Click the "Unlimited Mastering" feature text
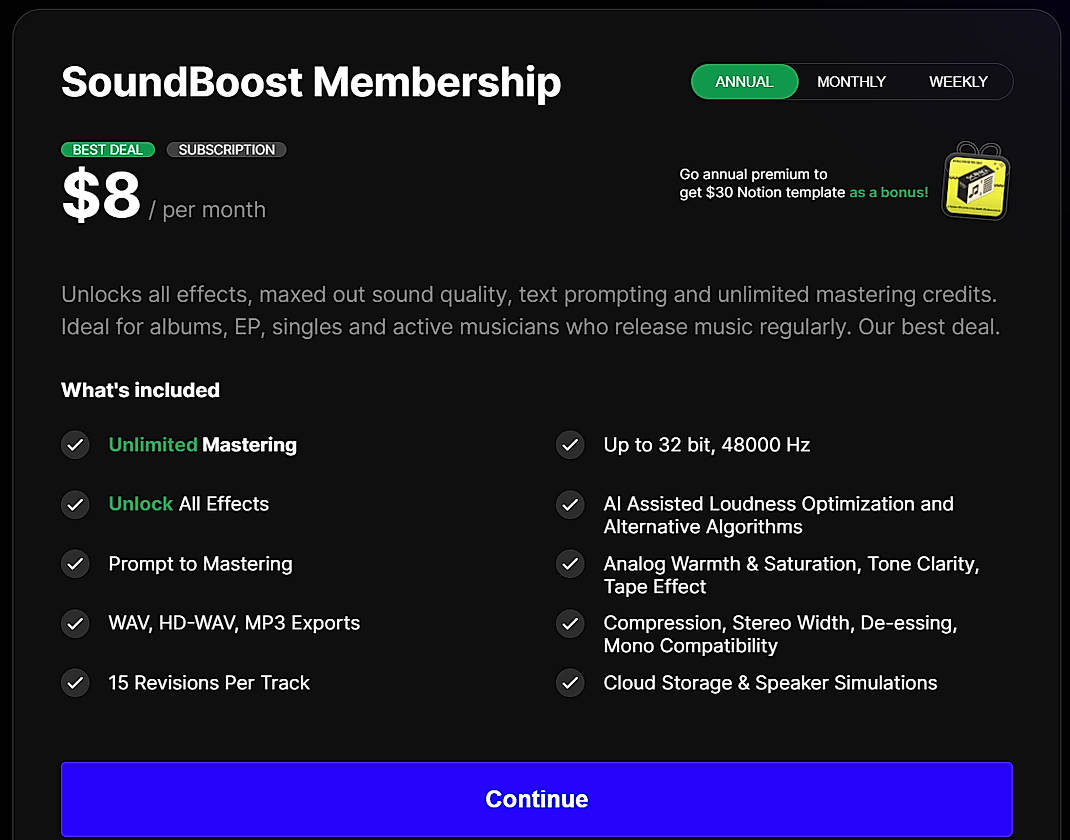 point(203,445)
